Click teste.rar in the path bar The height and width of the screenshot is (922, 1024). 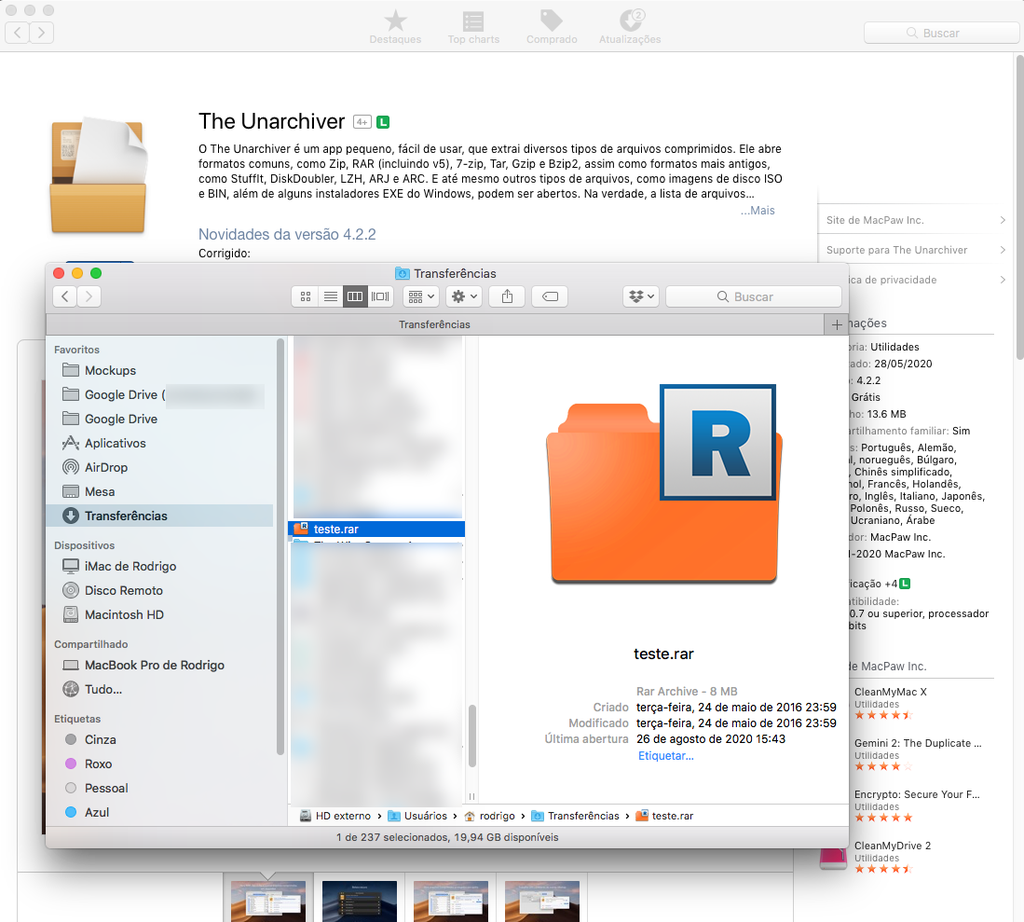click(x=664, y=816)
